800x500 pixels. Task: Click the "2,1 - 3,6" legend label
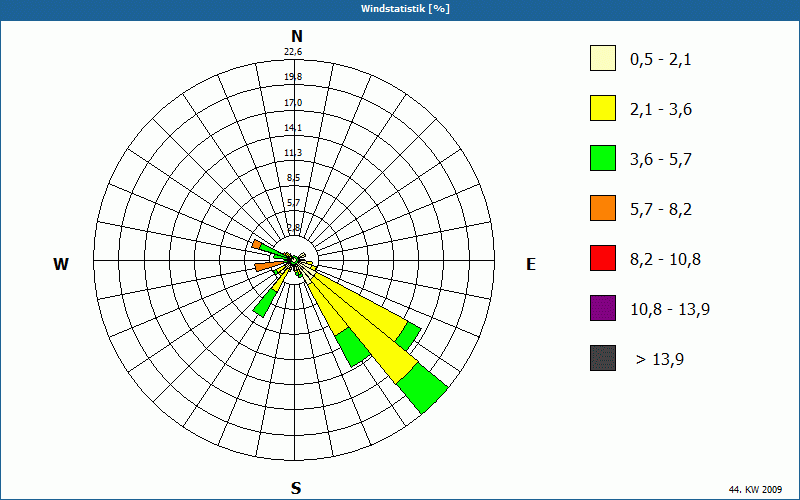pos(661,110)
